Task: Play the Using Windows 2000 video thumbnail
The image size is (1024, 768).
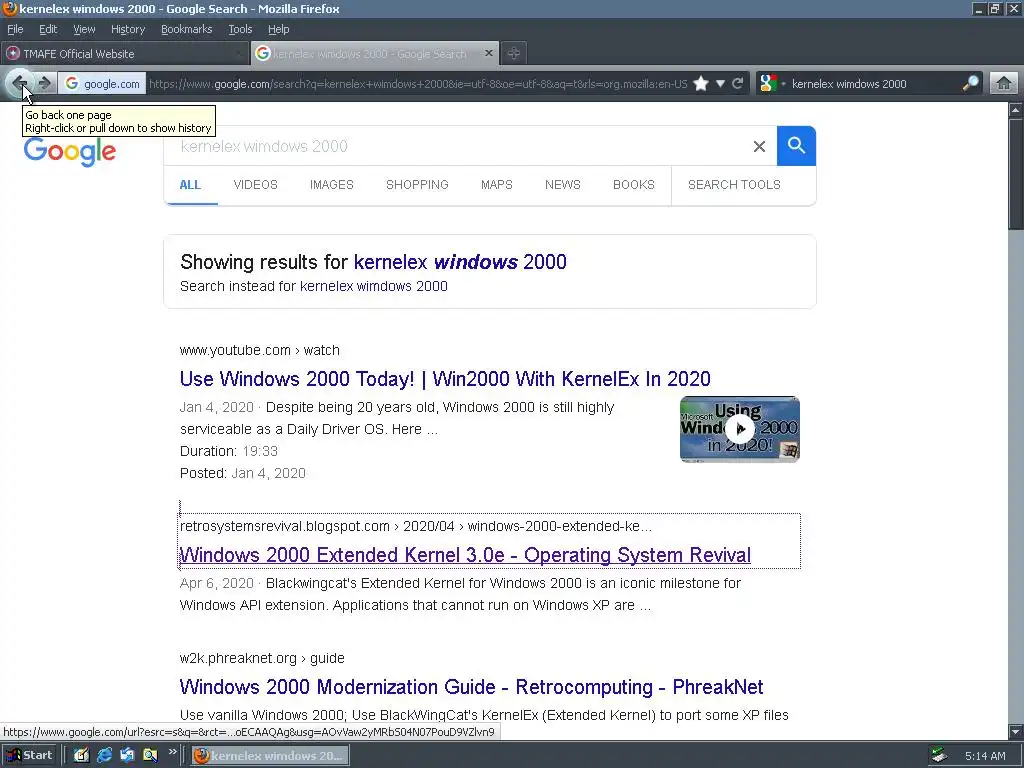Action: click(x=739, y=429)
